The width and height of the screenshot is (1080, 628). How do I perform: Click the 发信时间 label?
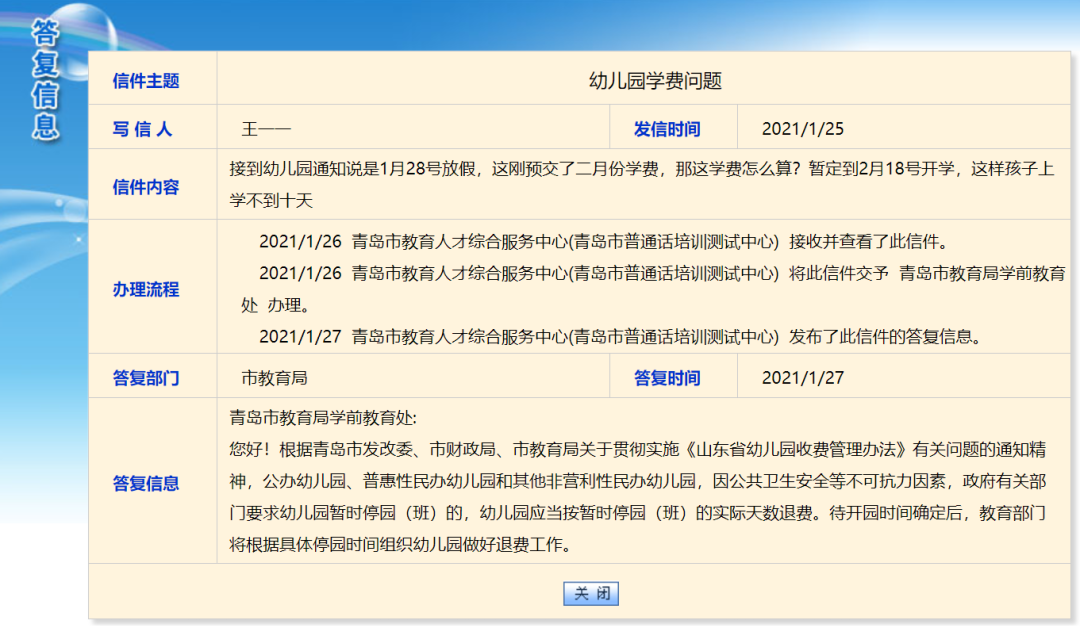(667, 129)
